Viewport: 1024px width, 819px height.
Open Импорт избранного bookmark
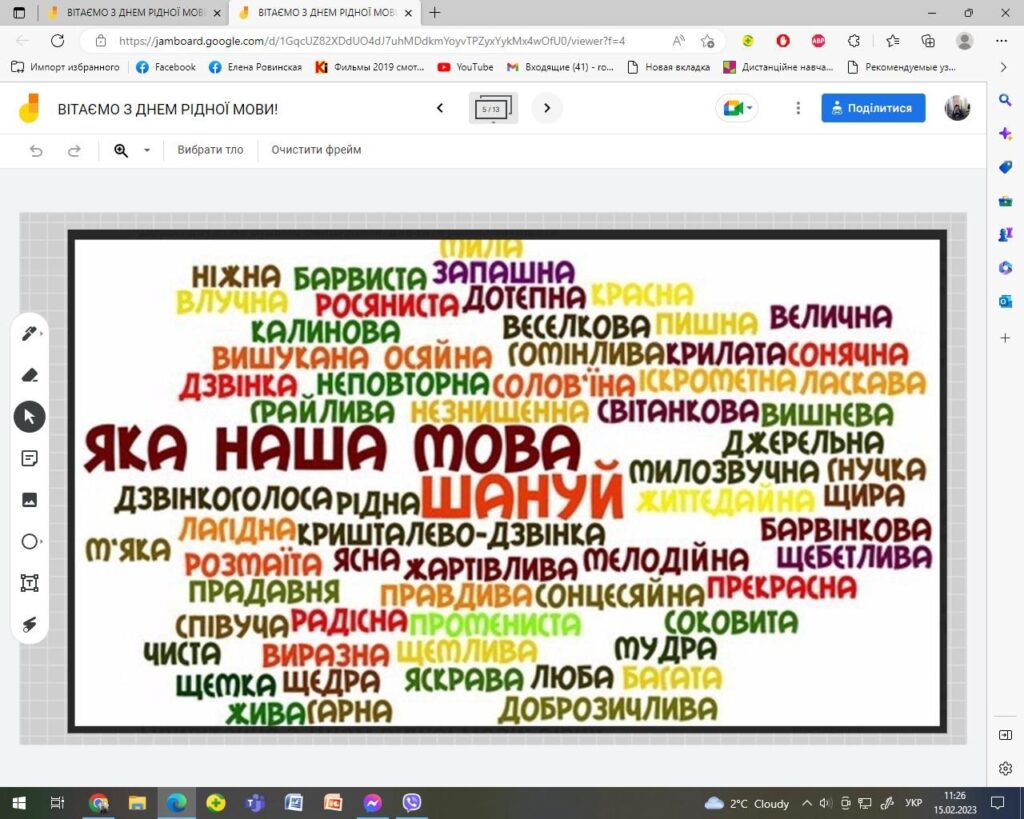pyautogui.click(x=65, y=67)
